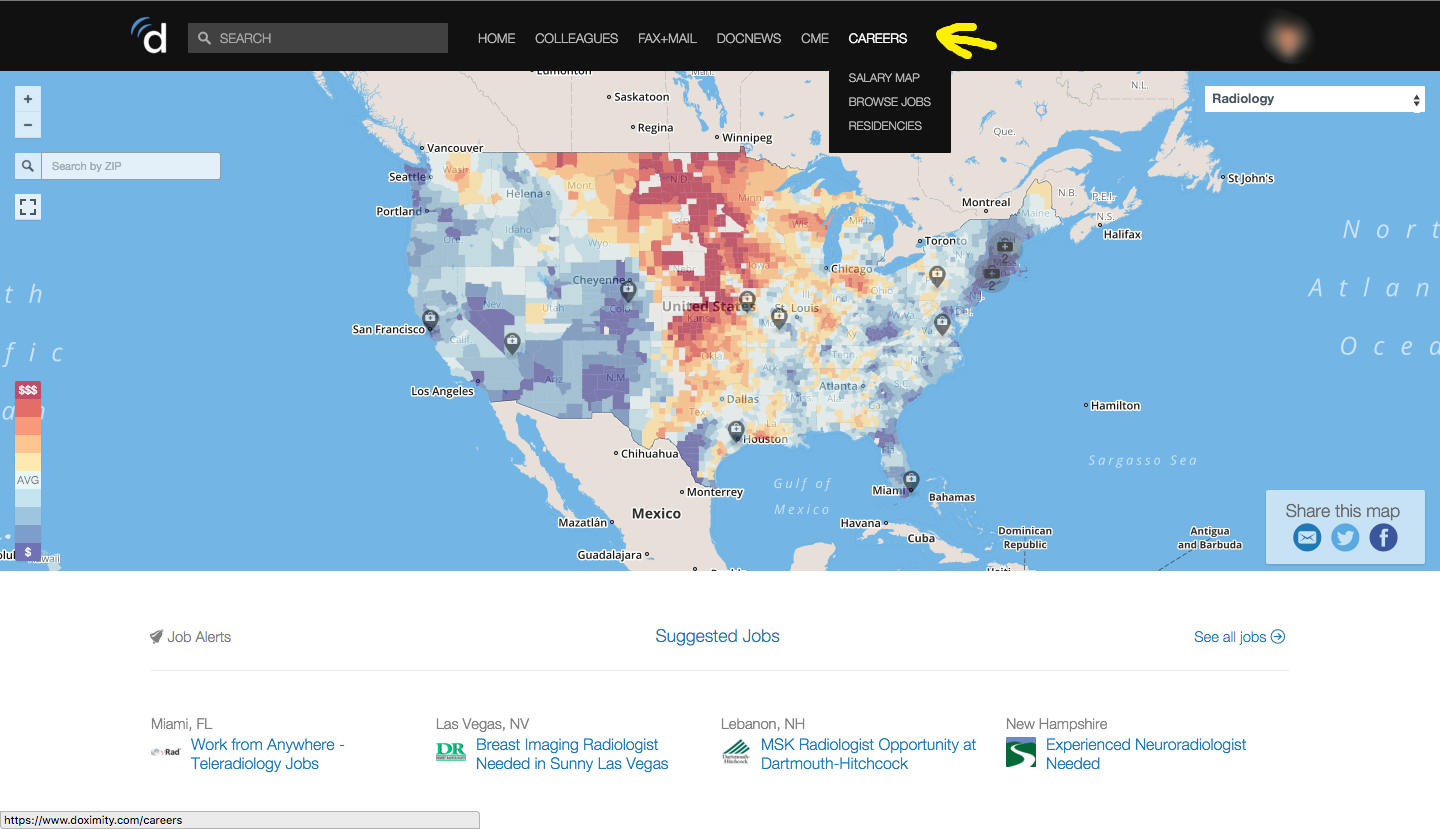Open Experienced Neuroradiologist Needed job

[1146, 754]
